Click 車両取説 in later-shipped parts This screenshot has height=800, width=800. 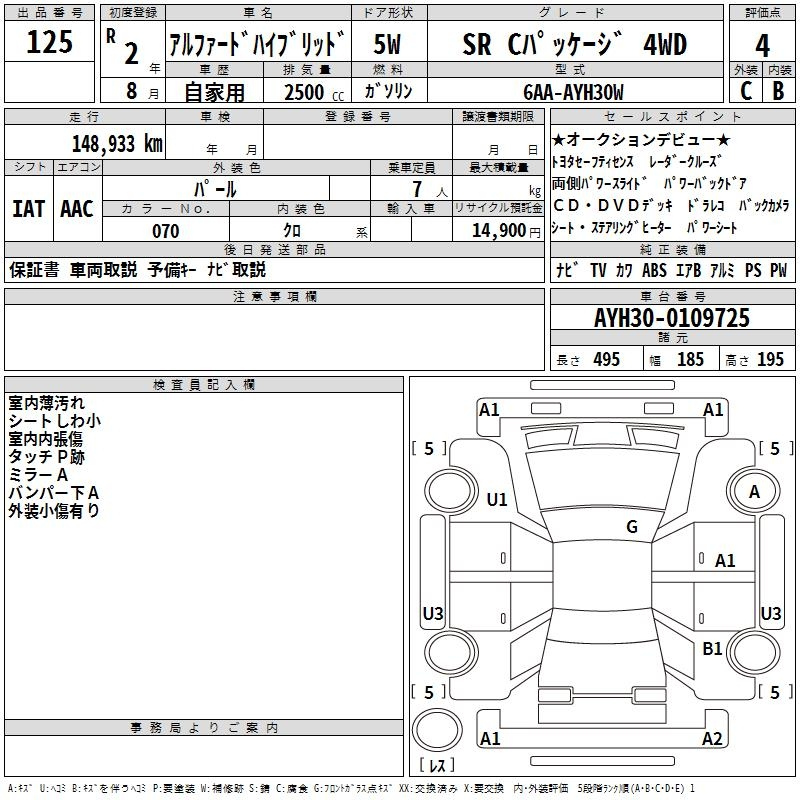click(x=104, y=270)
